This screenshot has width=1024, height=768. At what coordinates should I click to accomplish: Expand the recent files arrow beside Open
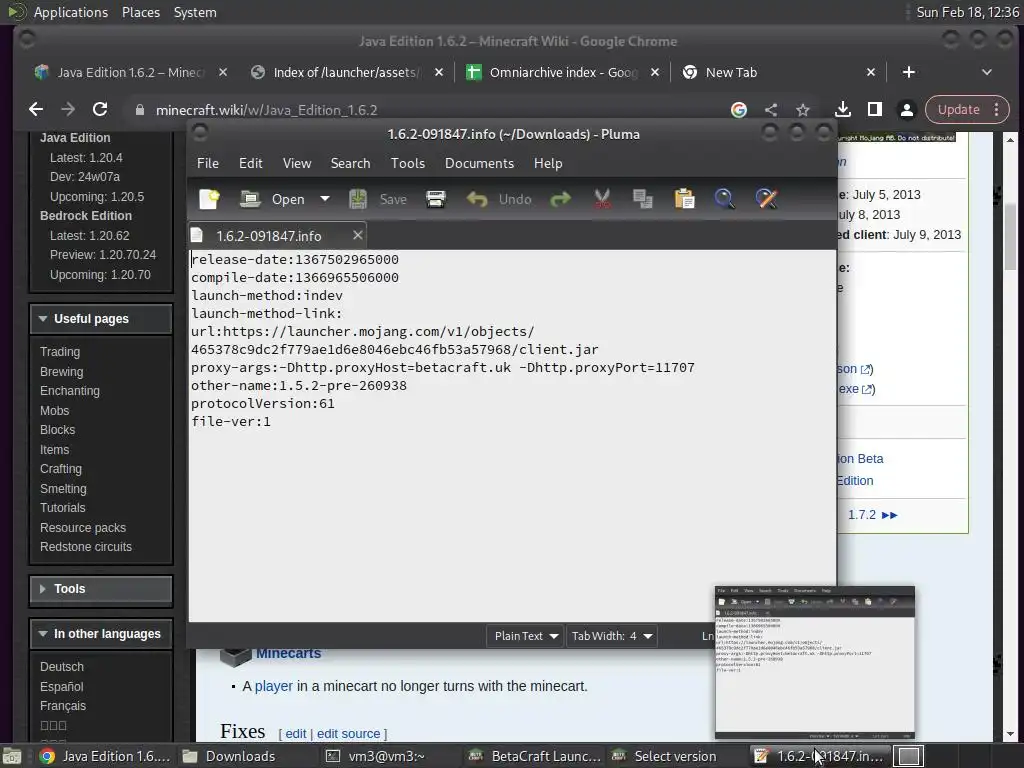[325, 199]
